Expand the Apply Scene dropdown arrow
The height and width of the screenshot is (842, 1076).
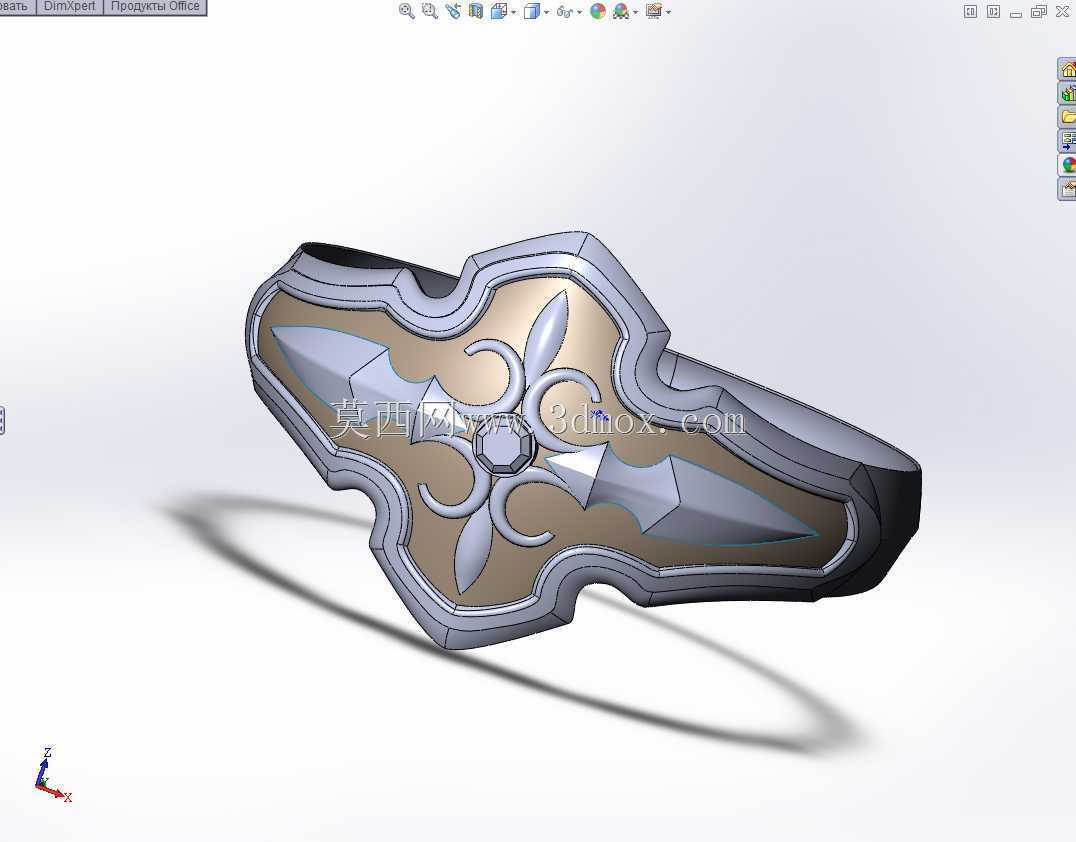point(635,12)
